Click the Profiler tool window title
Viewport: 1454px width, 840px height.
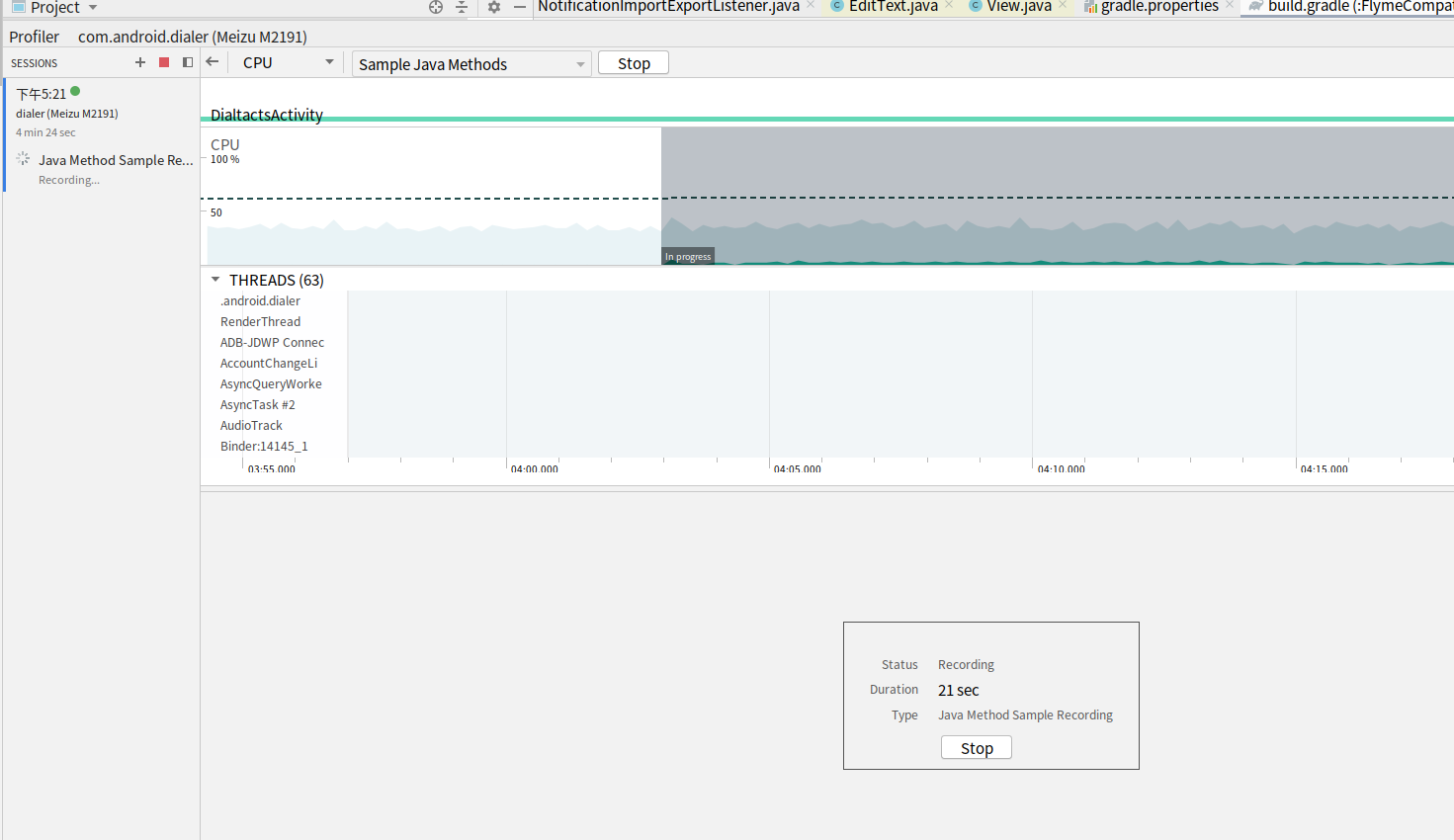click(35, 37)
